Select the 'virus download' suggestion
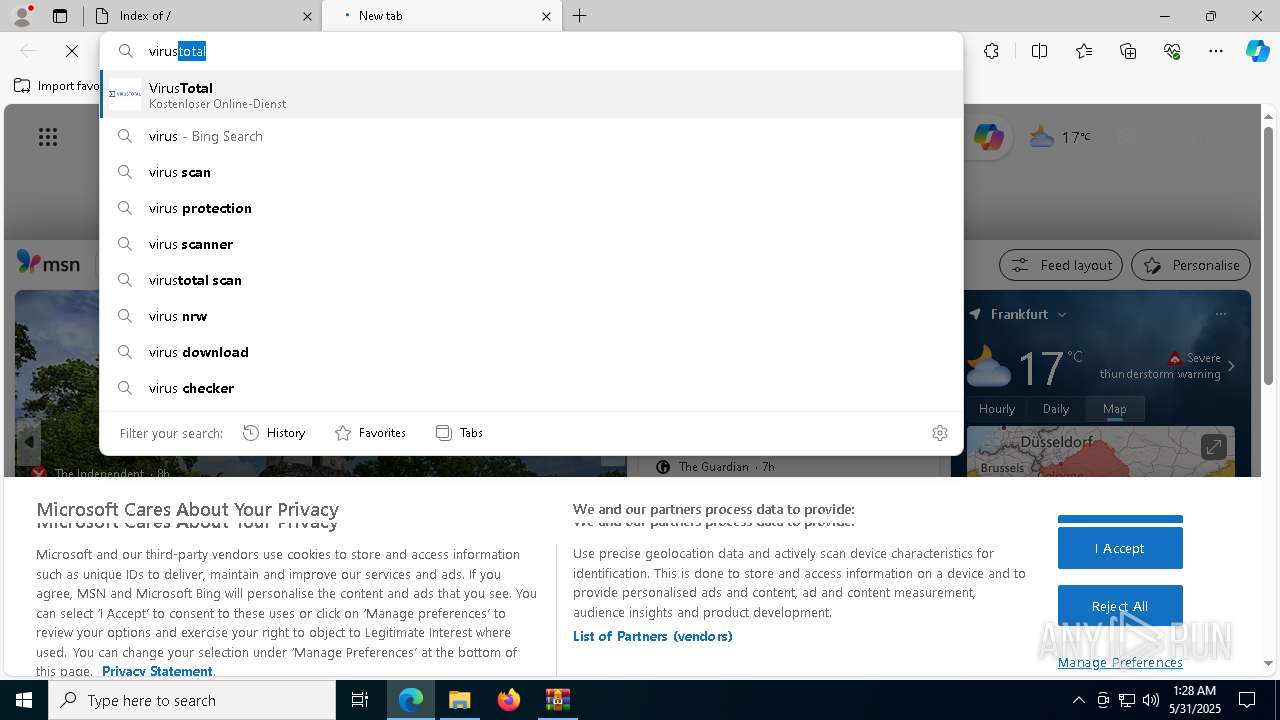 (531, 352)
